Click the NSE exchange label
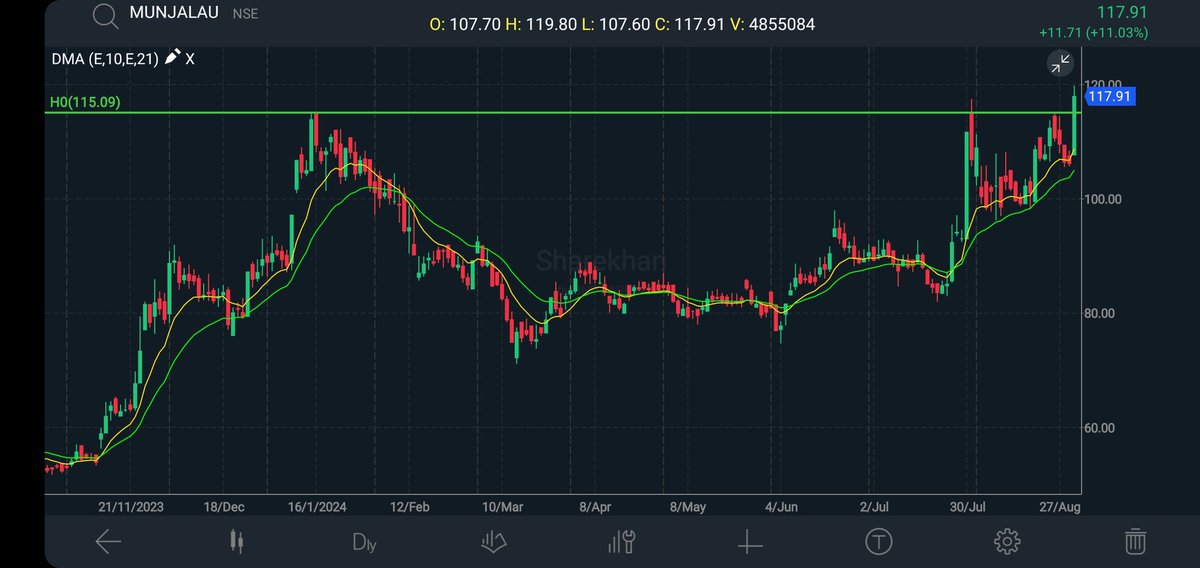This screenshot has height=568, width=1200. (x=245, y=15)
